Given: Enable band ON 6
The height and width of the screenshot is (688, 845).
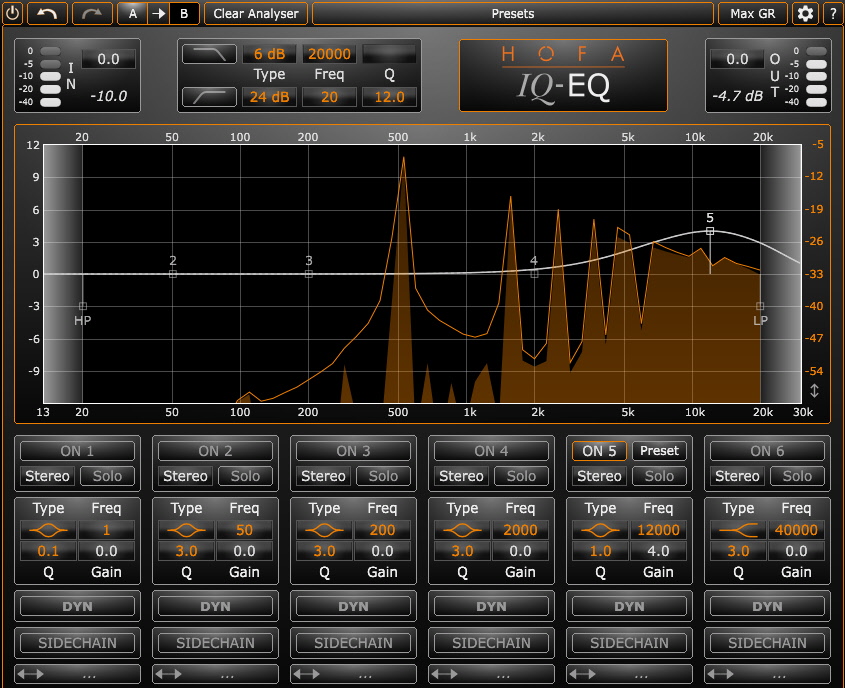Looking at the screenshot, I should pos(767,451).
